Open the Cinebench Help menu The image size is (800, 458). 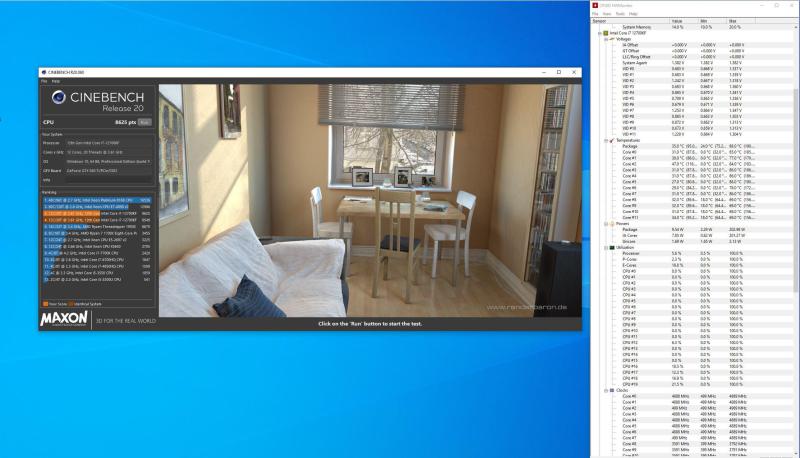coord(56,80)
